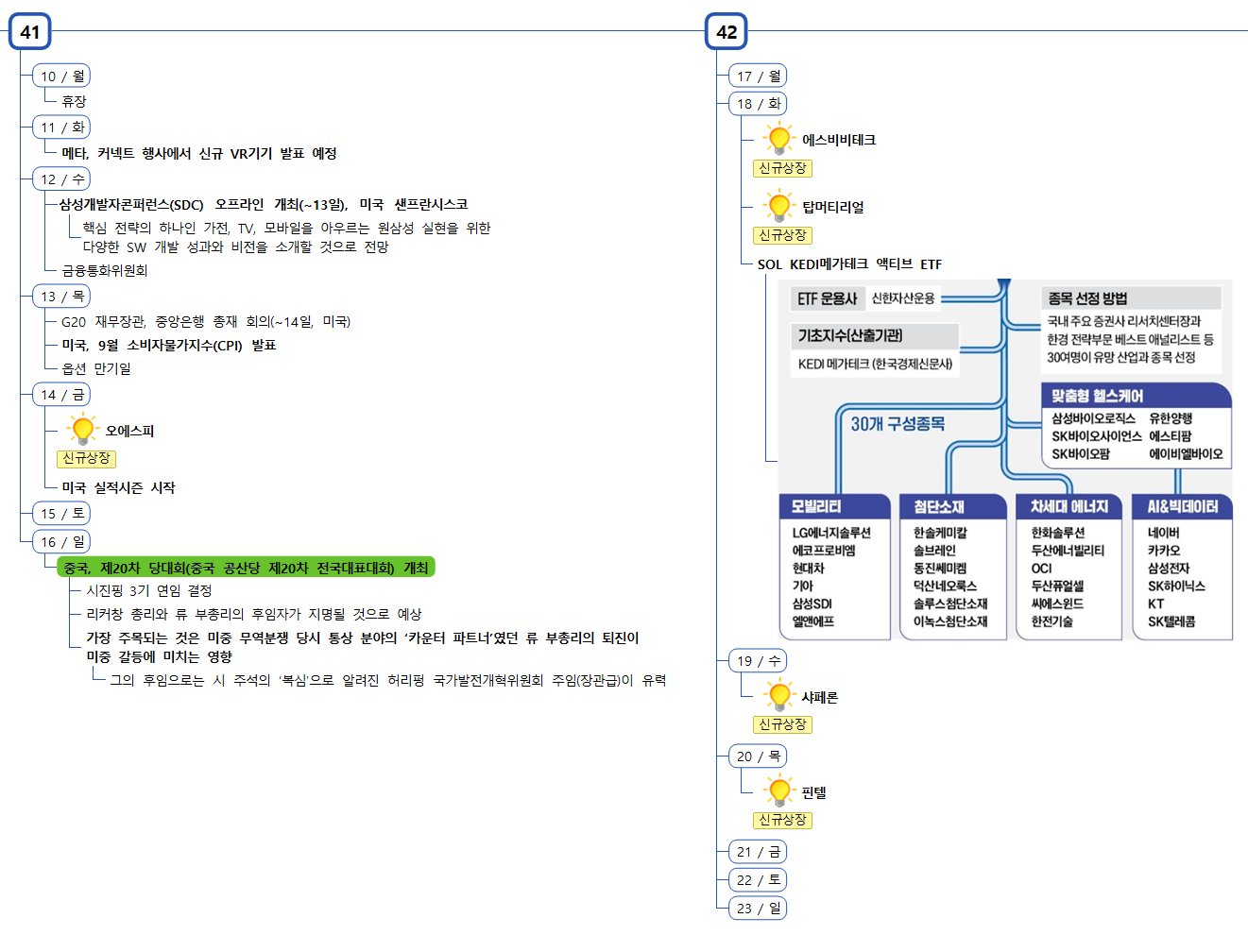
Task: Select the week 41 root node
Action: 30,31
